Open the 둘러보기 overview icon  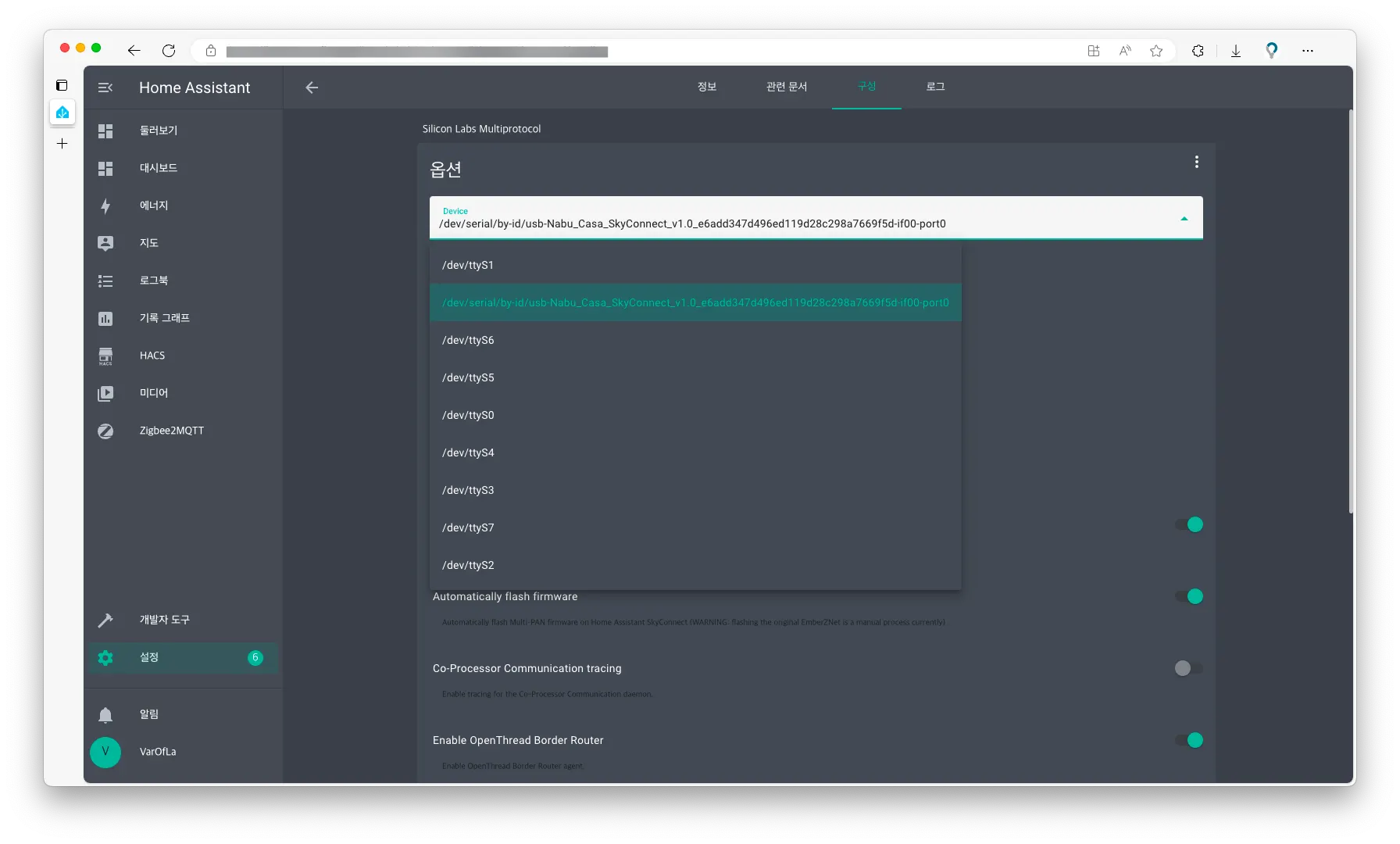pos(105,131)
